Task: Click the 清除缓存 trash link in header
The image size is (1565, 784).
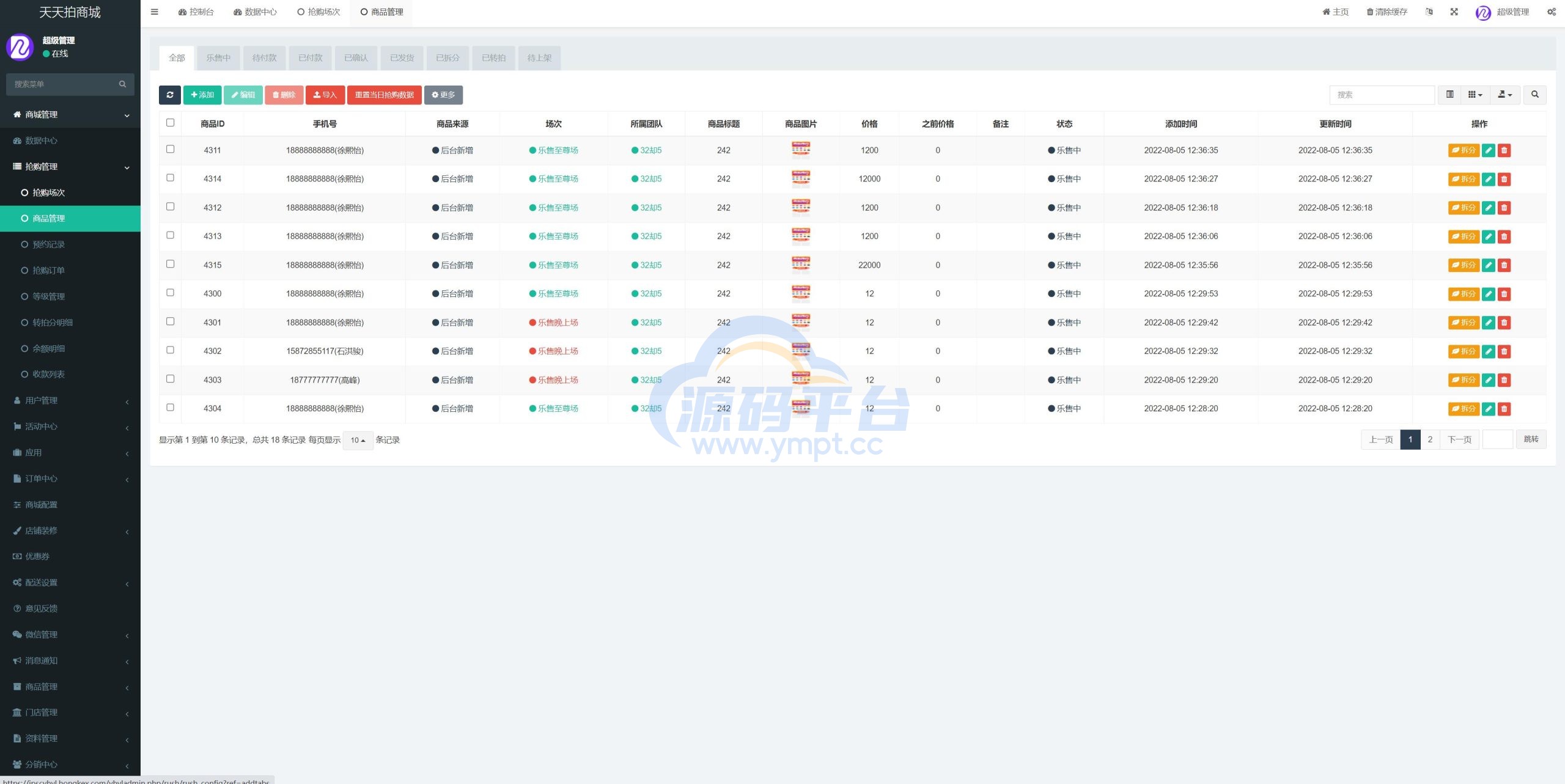Action: coord(1386,12)
